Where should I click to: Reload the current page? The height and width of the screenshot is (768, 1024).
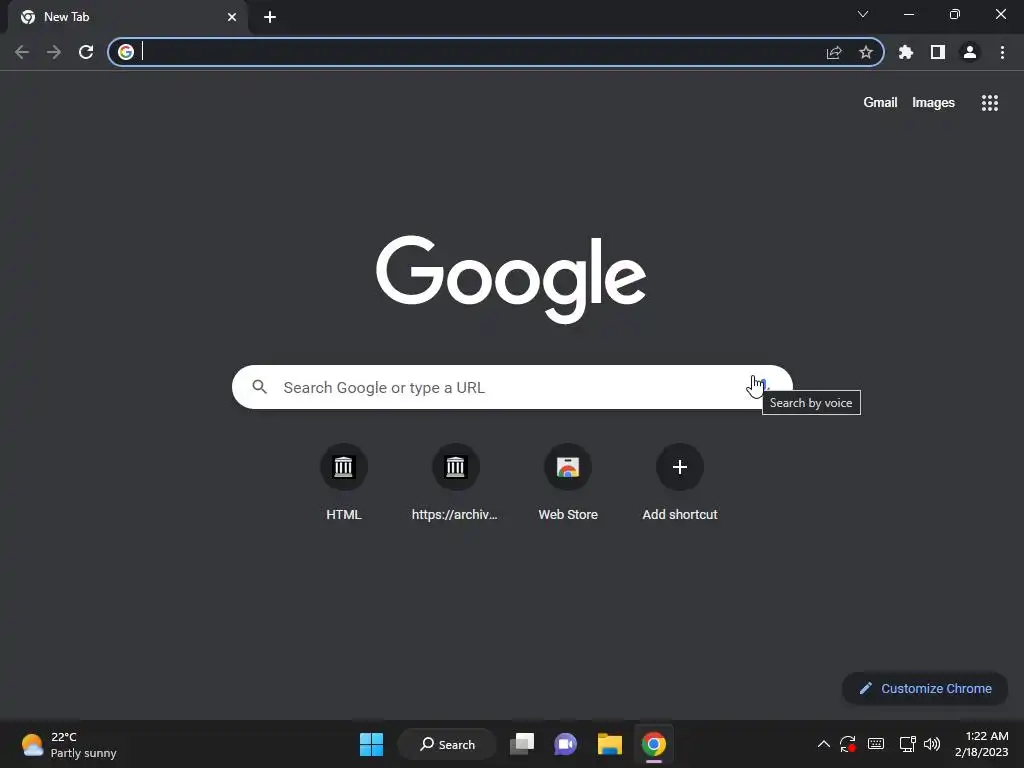tap(86, 52)
